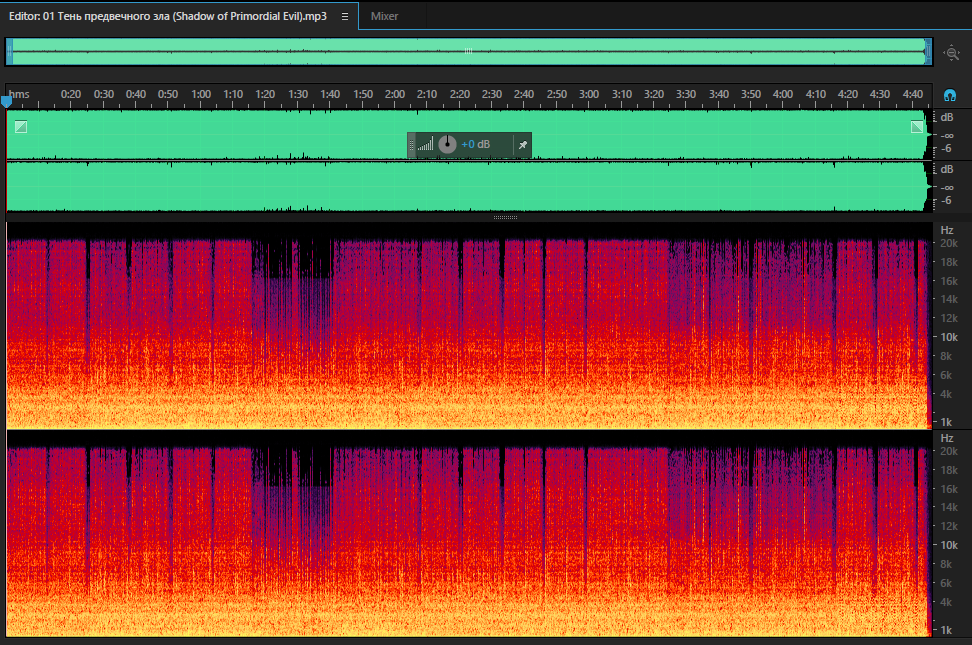
Task: Click the HUD amplitude bars icon
Action: (x=425, y=145)
